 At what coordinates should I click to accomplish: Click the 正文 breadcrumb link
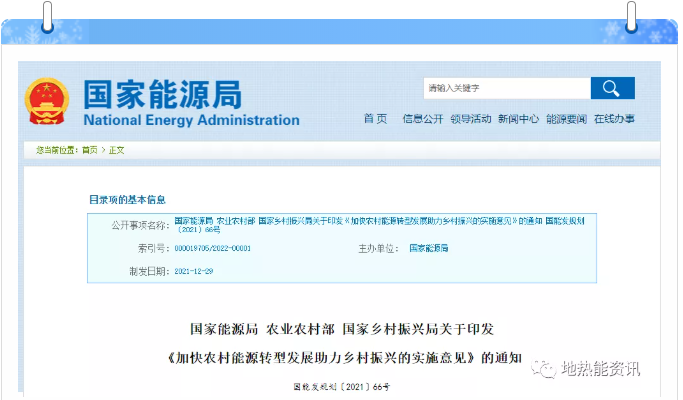coord(117,150)
